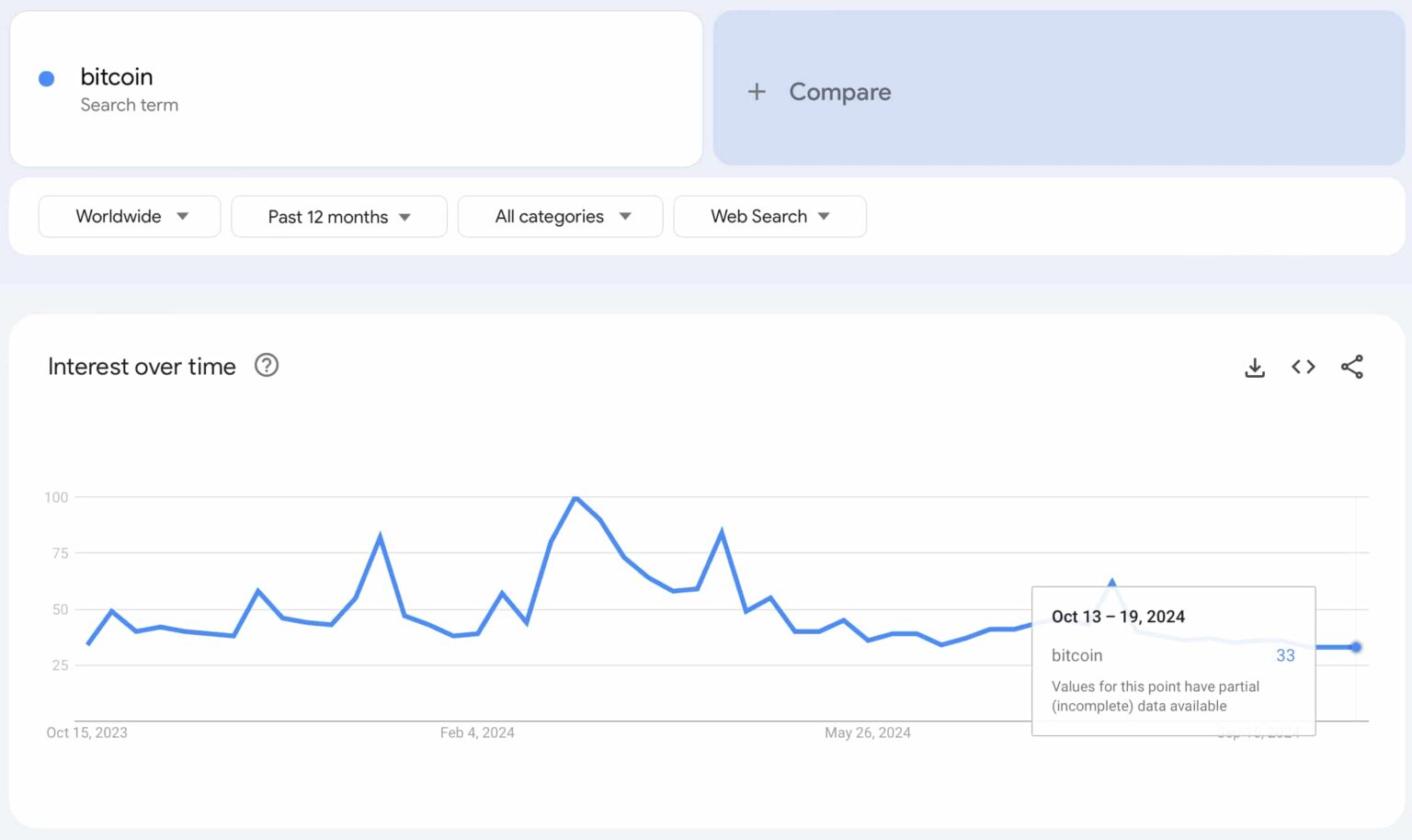Click the final blue endpoint on the chart
The image size is (1412, 840).
pos(1355,647)
